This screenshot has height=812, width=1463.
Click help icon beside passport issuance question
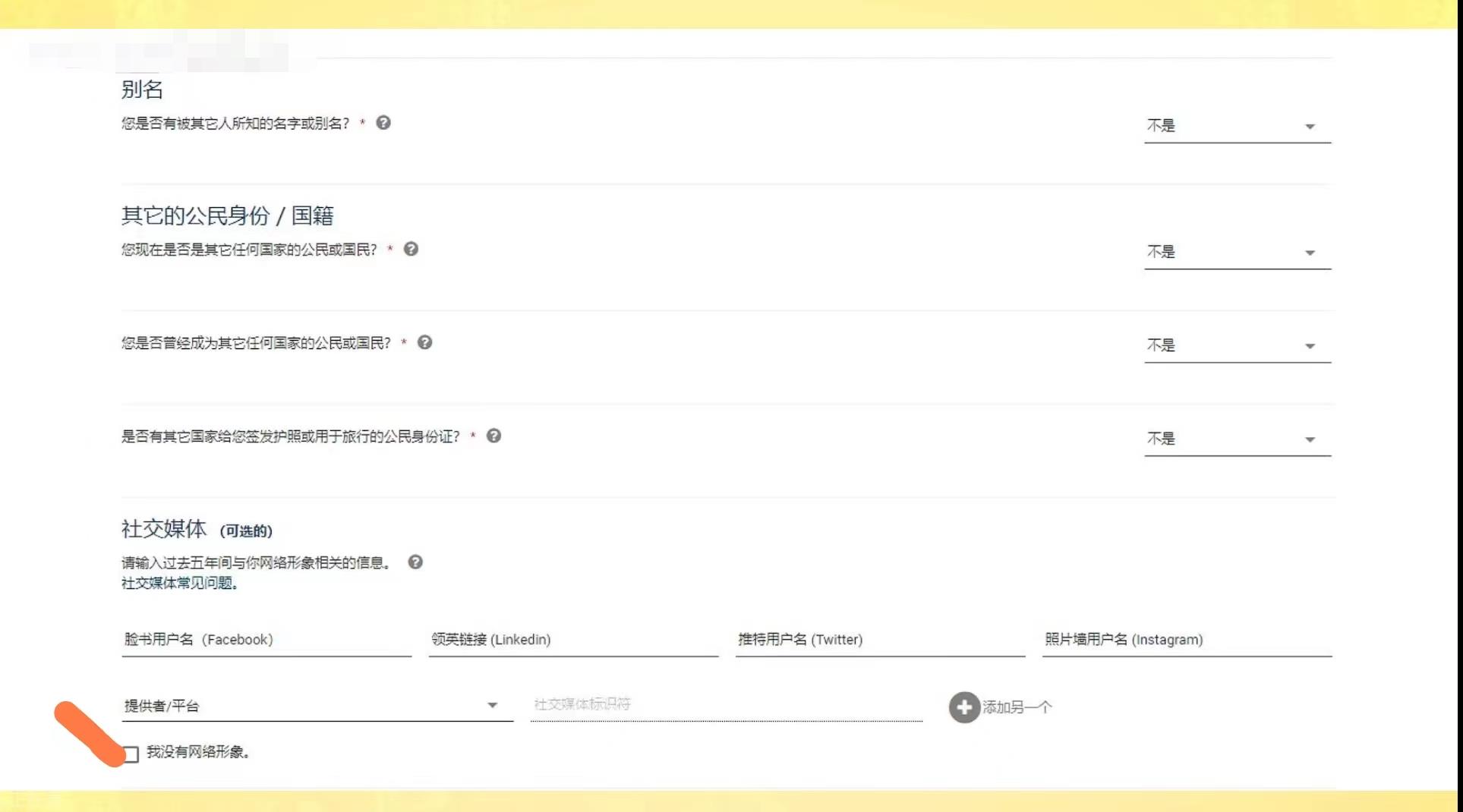coord(494,436)
